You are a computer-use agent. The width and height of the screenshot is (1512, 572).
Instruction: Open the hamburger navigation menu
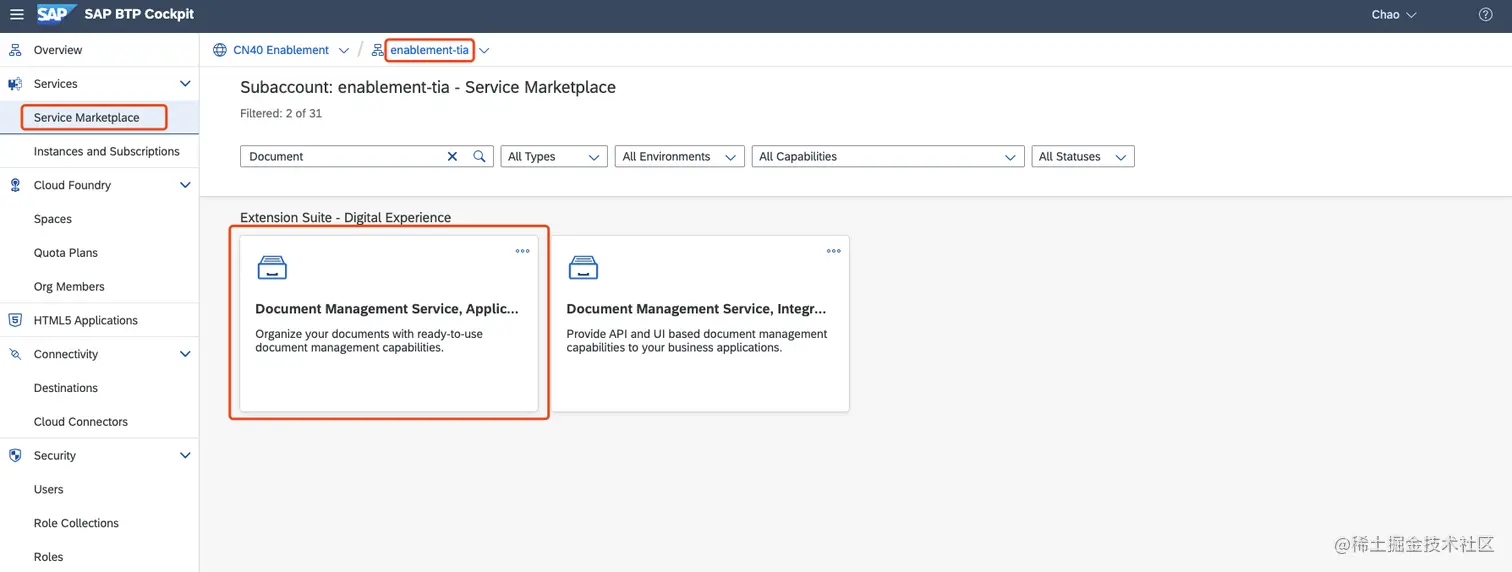click(x=16, y=15)
